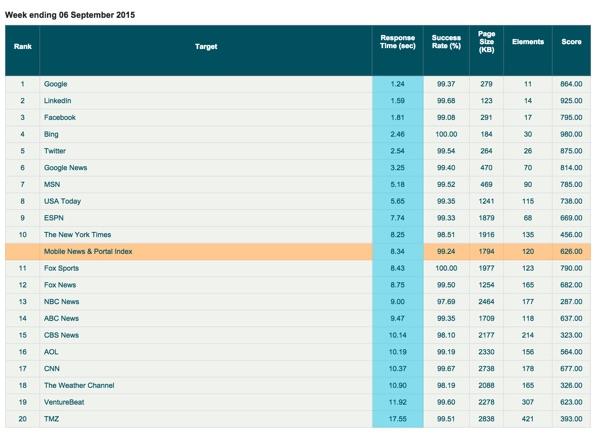600x436 pixels.
Task: Click rank number 13
Action: (23, 302)
